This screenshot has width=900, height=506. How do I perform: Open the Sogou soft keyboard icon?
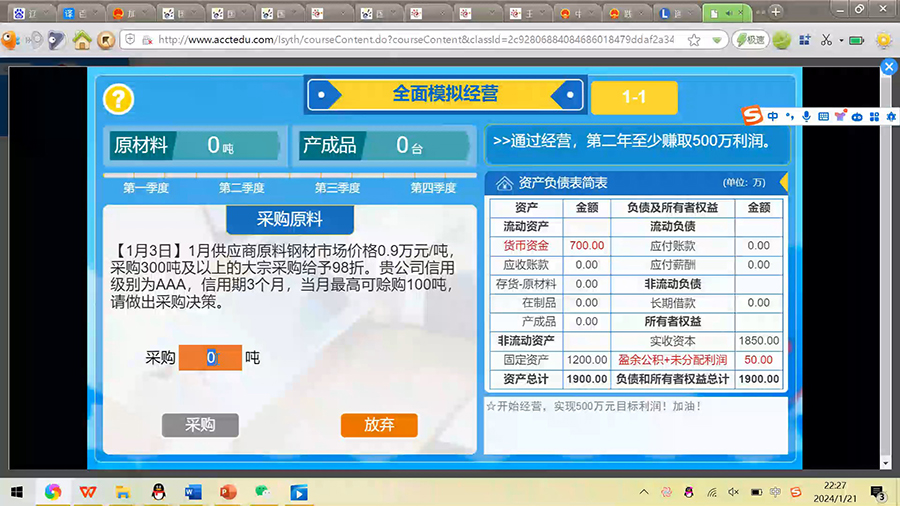tap(823, 117)
